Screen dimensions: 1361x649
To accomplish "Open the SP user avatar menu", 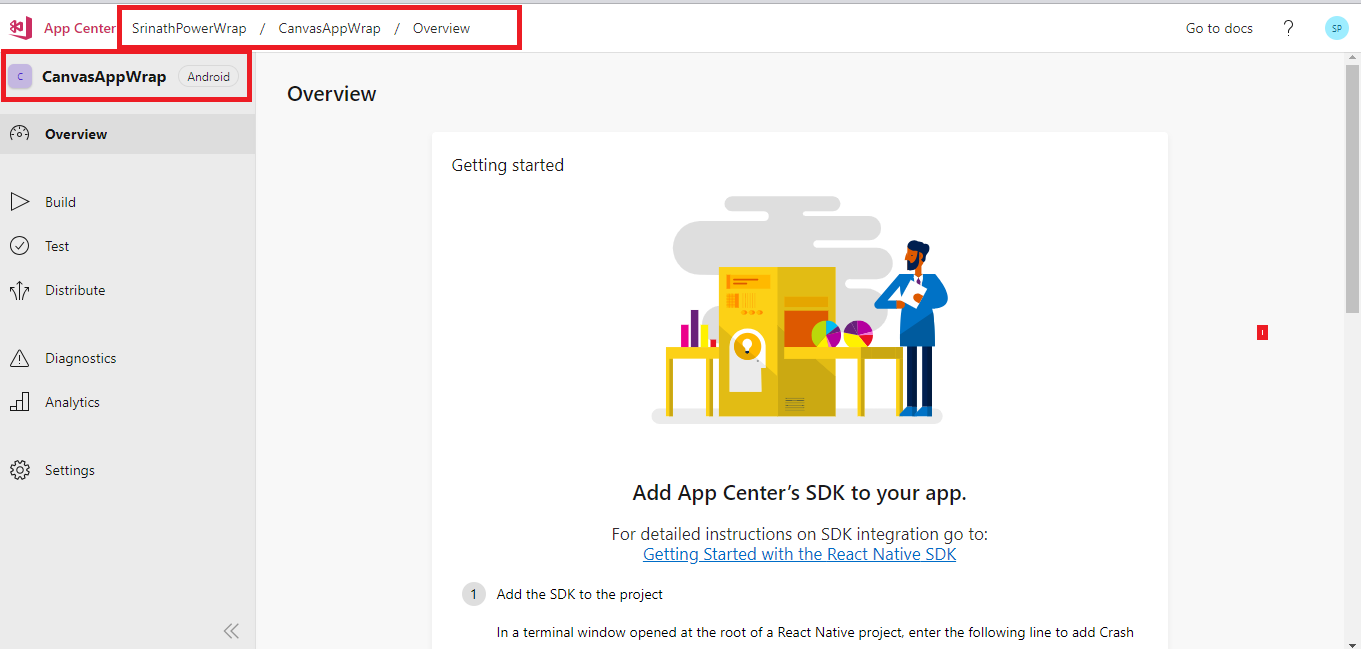I will (x=1336, y=28).
